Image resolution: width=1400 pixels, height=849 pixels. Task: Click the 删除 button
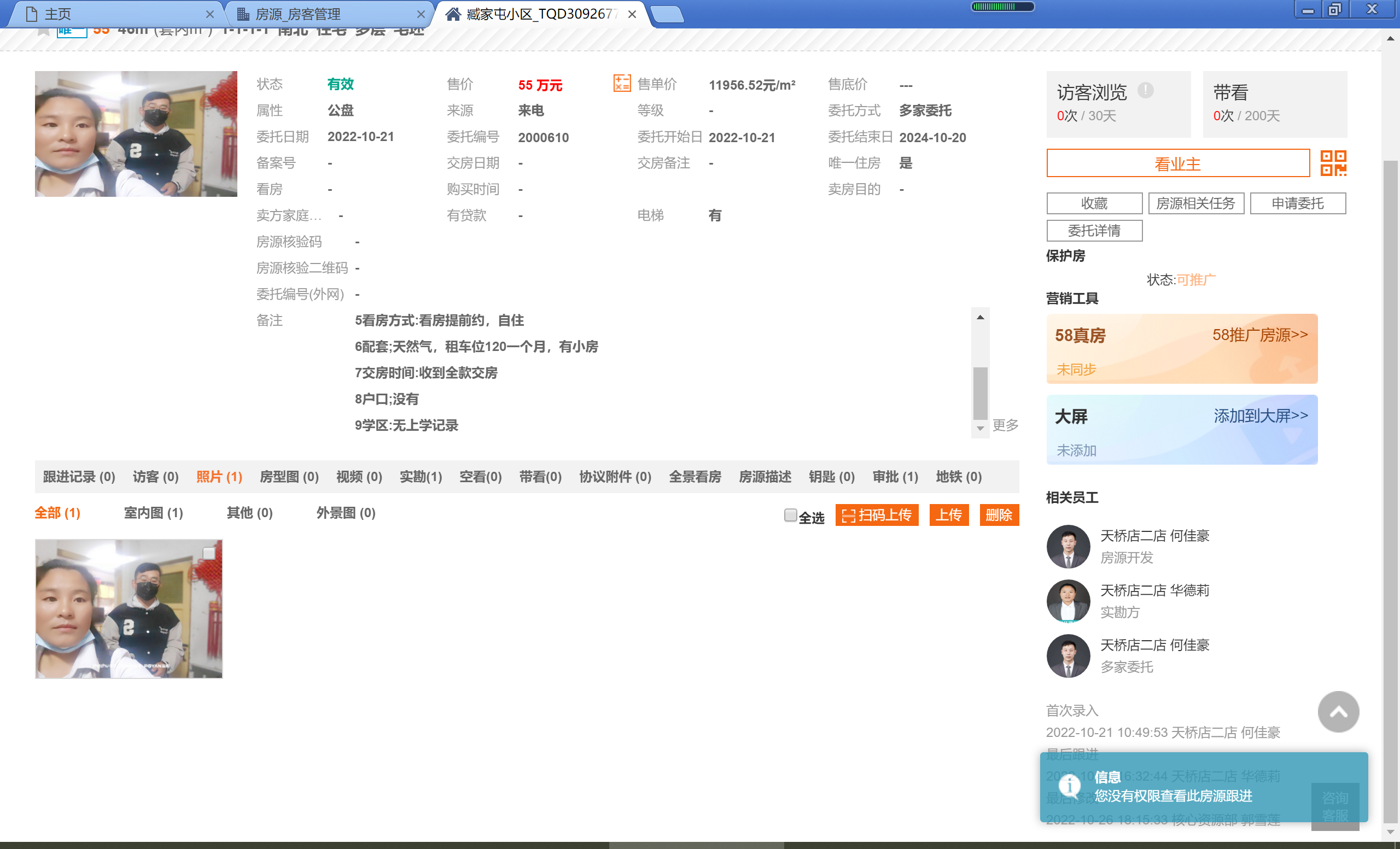tap(999, 514)
